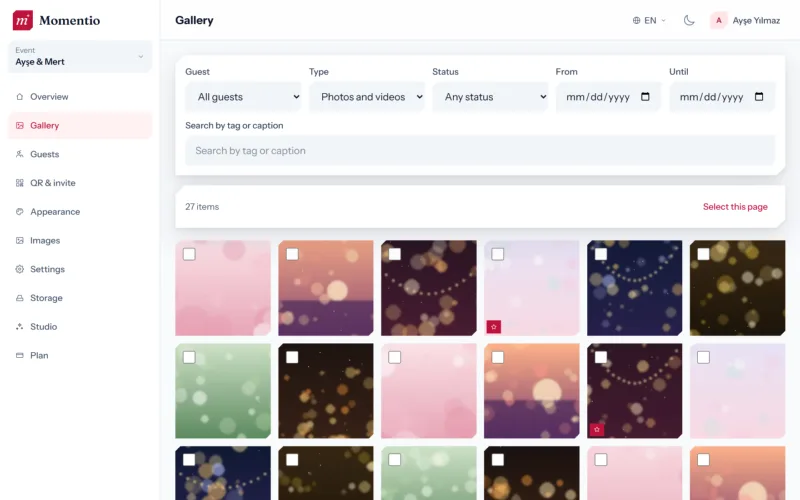Image resolution: width=800 pixels, height=500 pixels.
Task: Check the maroon bokeh photo in first row
Action: (x=395, y=254)
